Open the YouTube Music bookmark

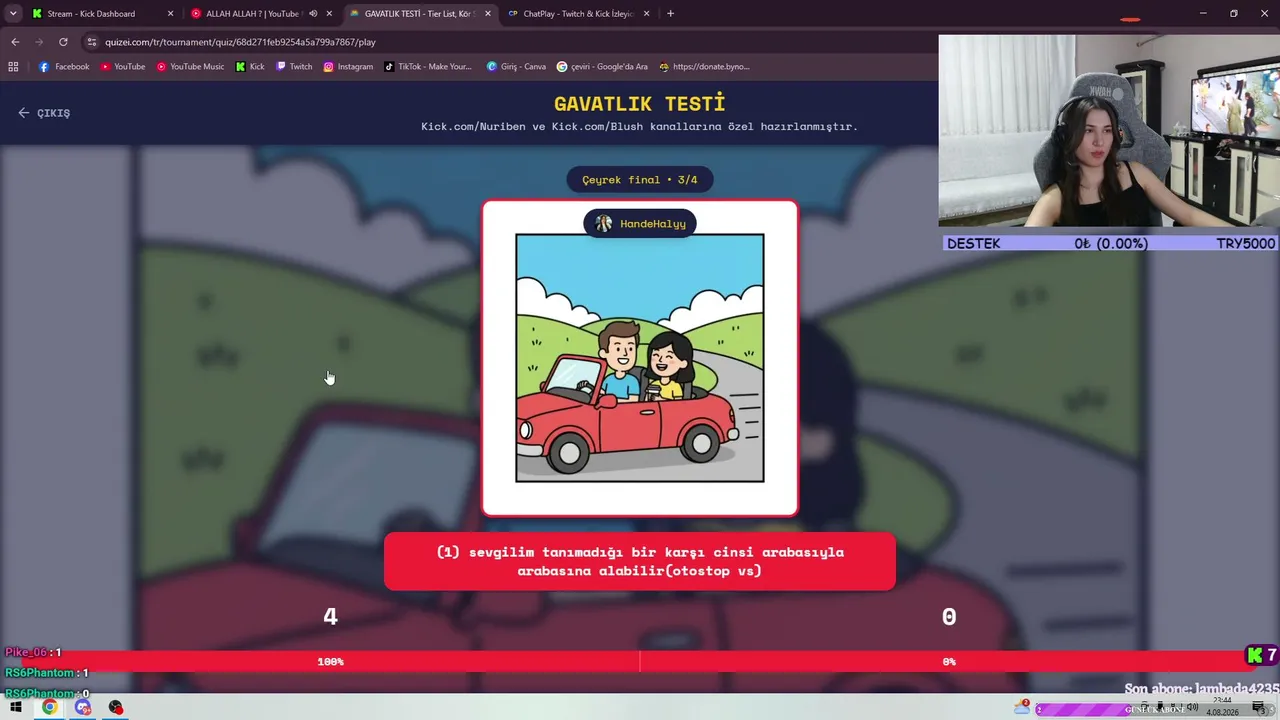190,67
